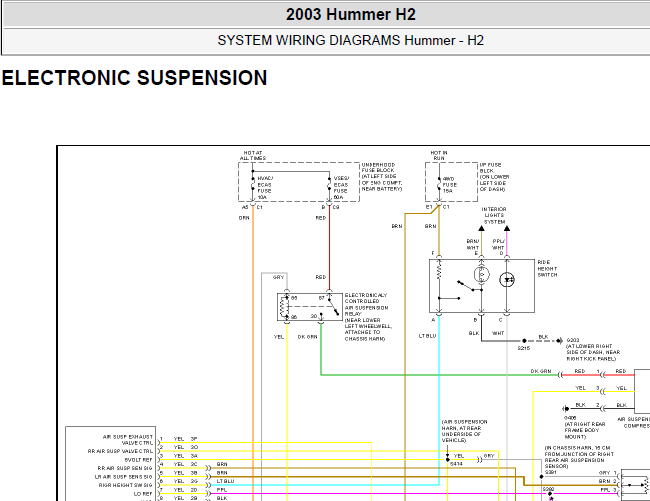Click the LED diode symbol in ride height switch
Viewport: 650px width, 501px height.
(507, 280)
